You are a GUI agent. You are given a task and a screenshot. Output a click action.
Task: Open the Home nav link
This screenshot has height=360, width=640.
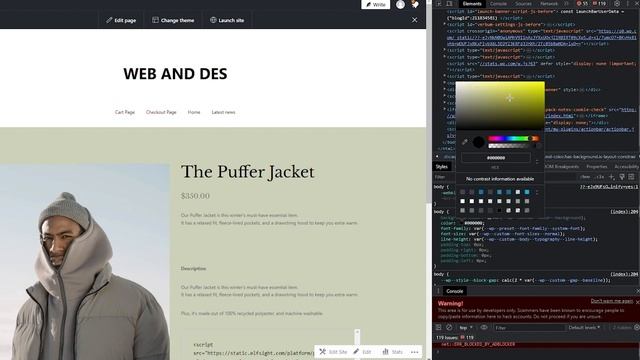(194, 112)
